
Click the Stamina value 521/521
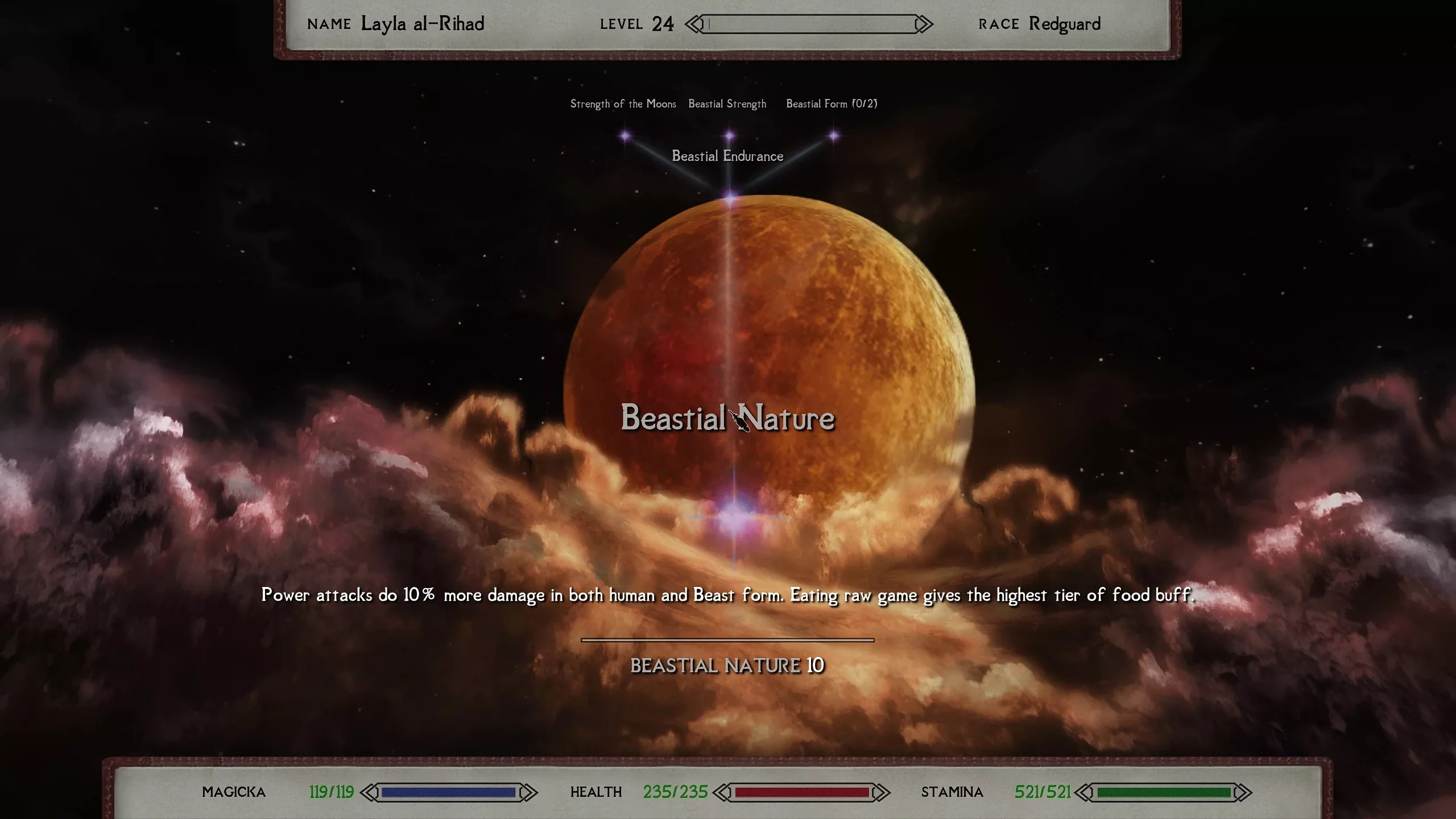point(1043,792)
